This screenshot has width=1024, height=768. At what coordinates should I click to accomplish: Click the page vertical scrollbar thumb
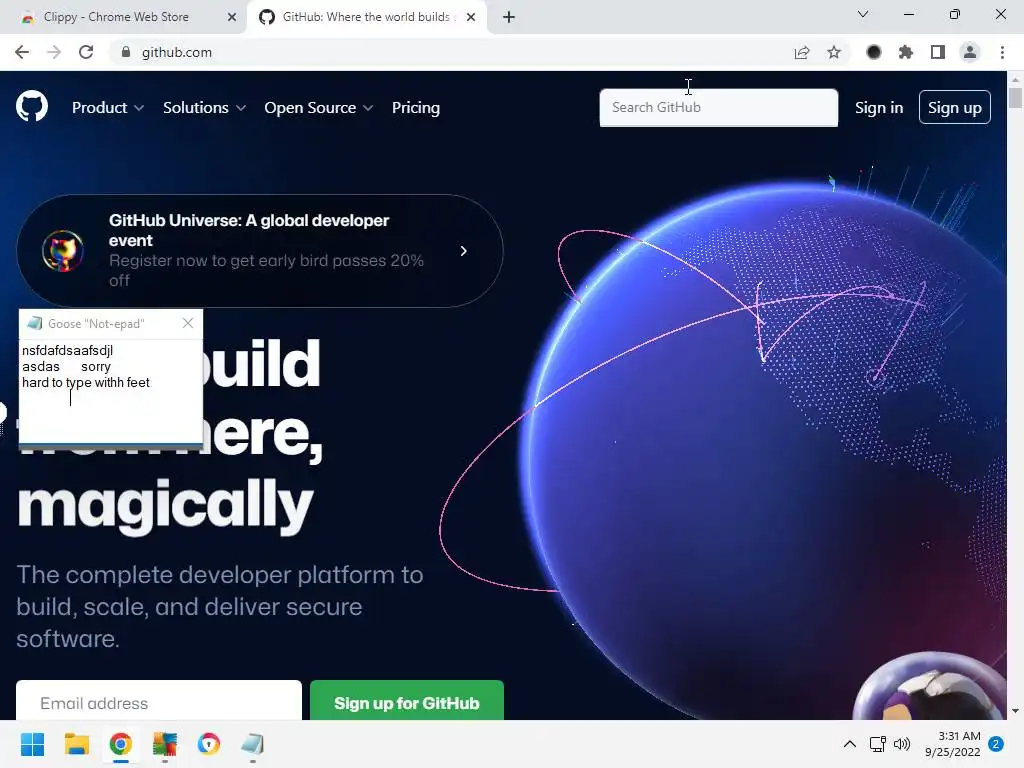coord(1015,97)
